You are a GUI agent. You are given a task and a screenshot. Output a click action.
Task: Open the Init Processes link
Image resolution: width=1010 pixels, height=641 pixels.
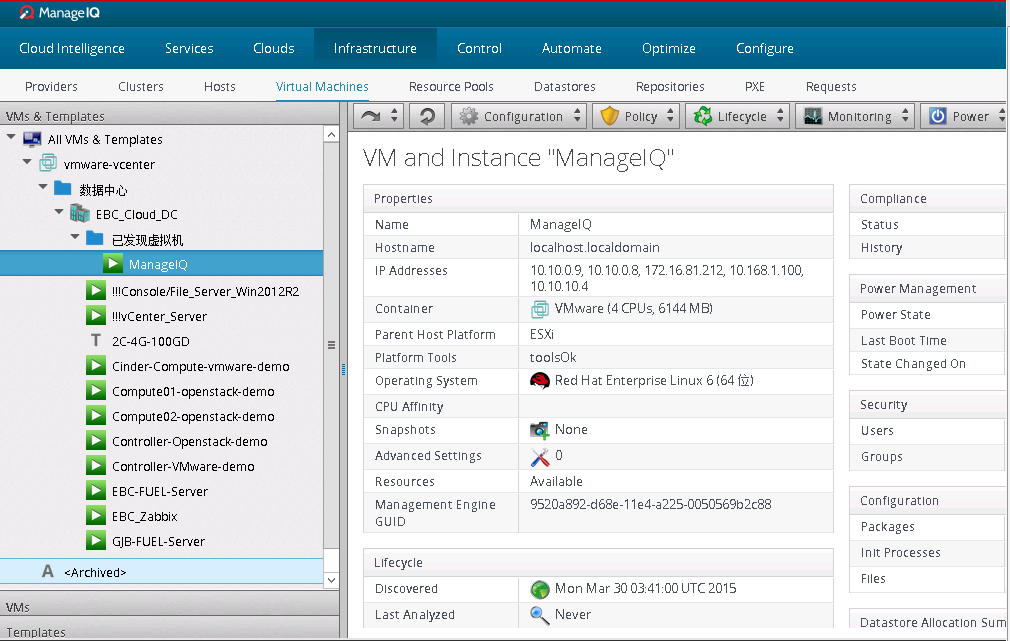900,553
